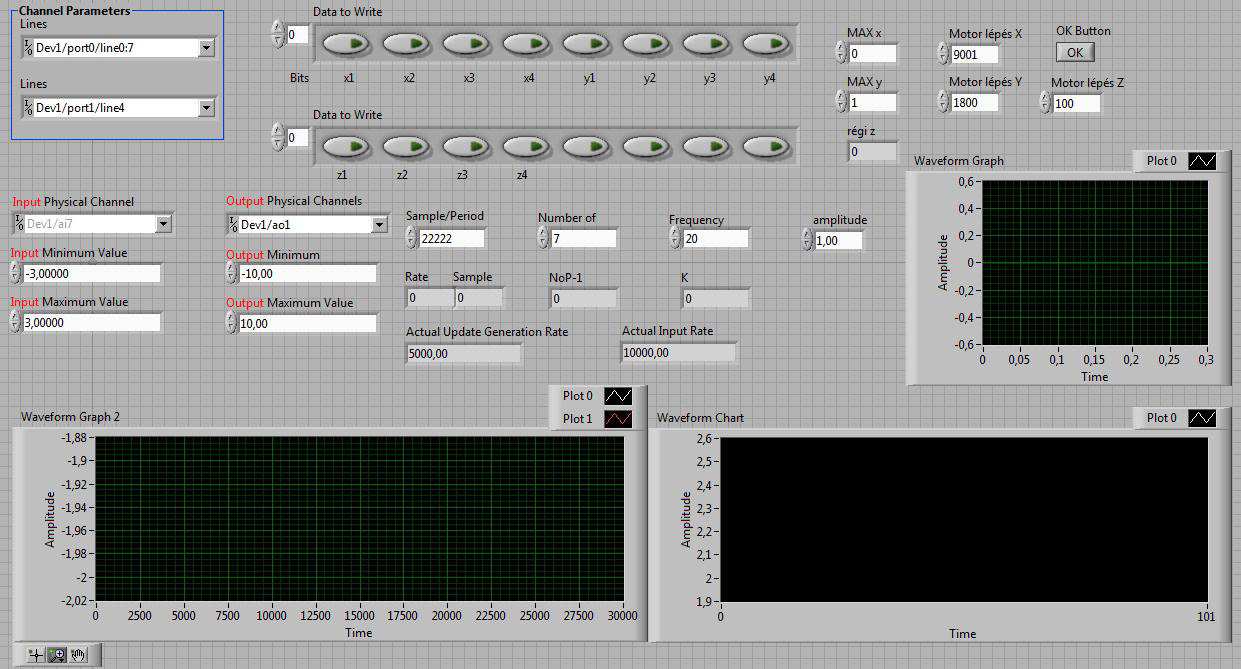Toggle the x4 bit switch
This screenshot has width=1241, height=669.
click(x=528, y=44)
